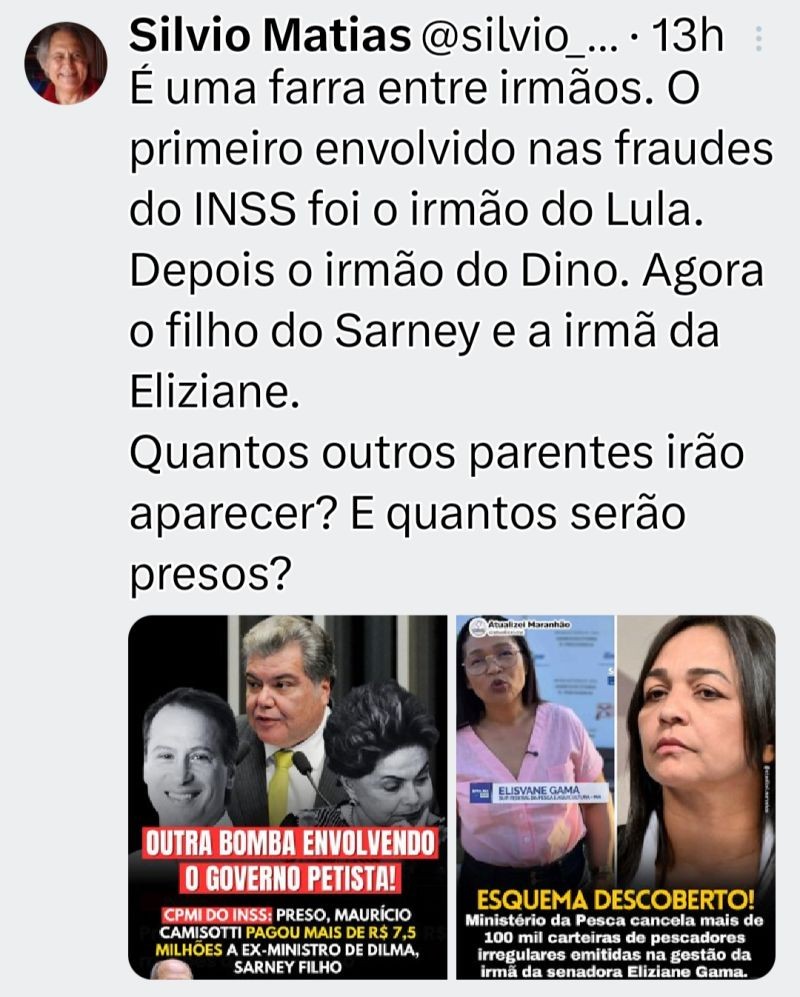Click the OUTRA BOMBA ENVOLVENDO red headline

tap(290, 844)
